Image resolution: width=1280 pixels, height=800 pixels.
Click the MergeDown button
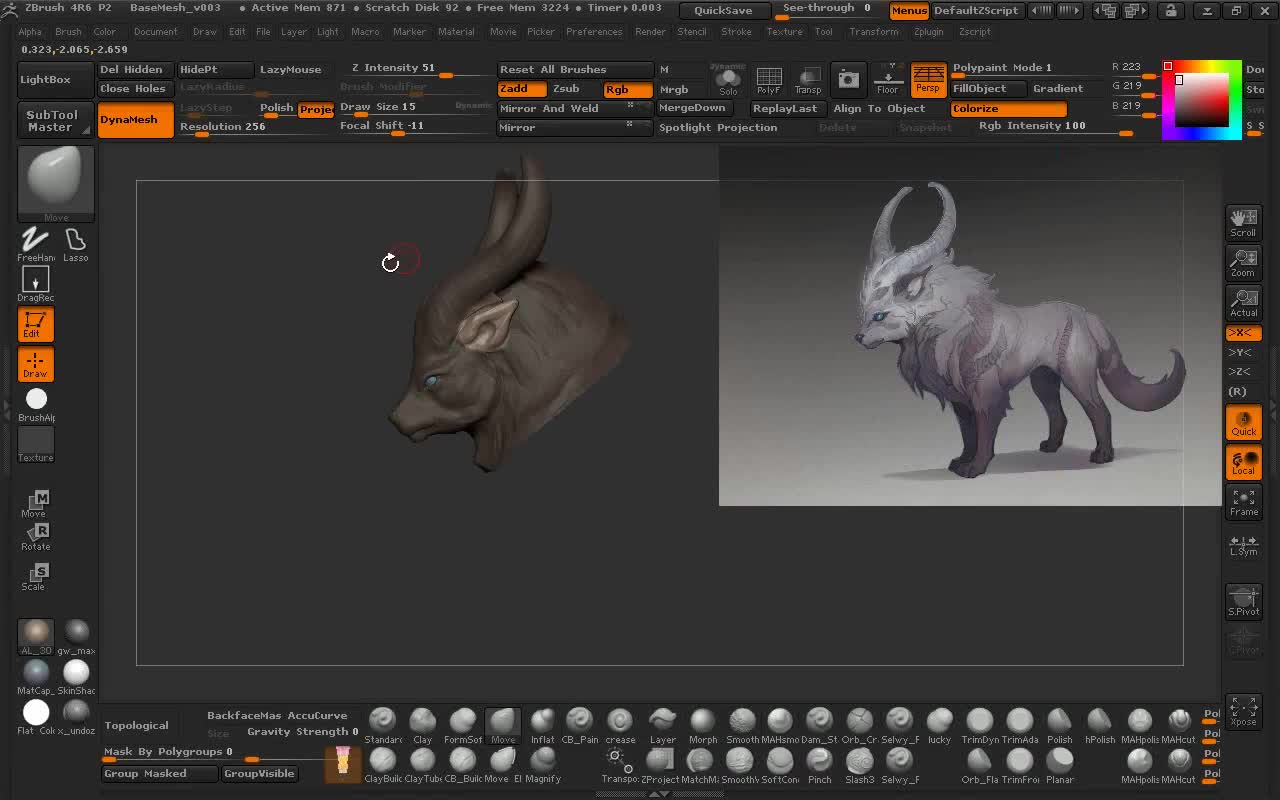click(694, 108)
